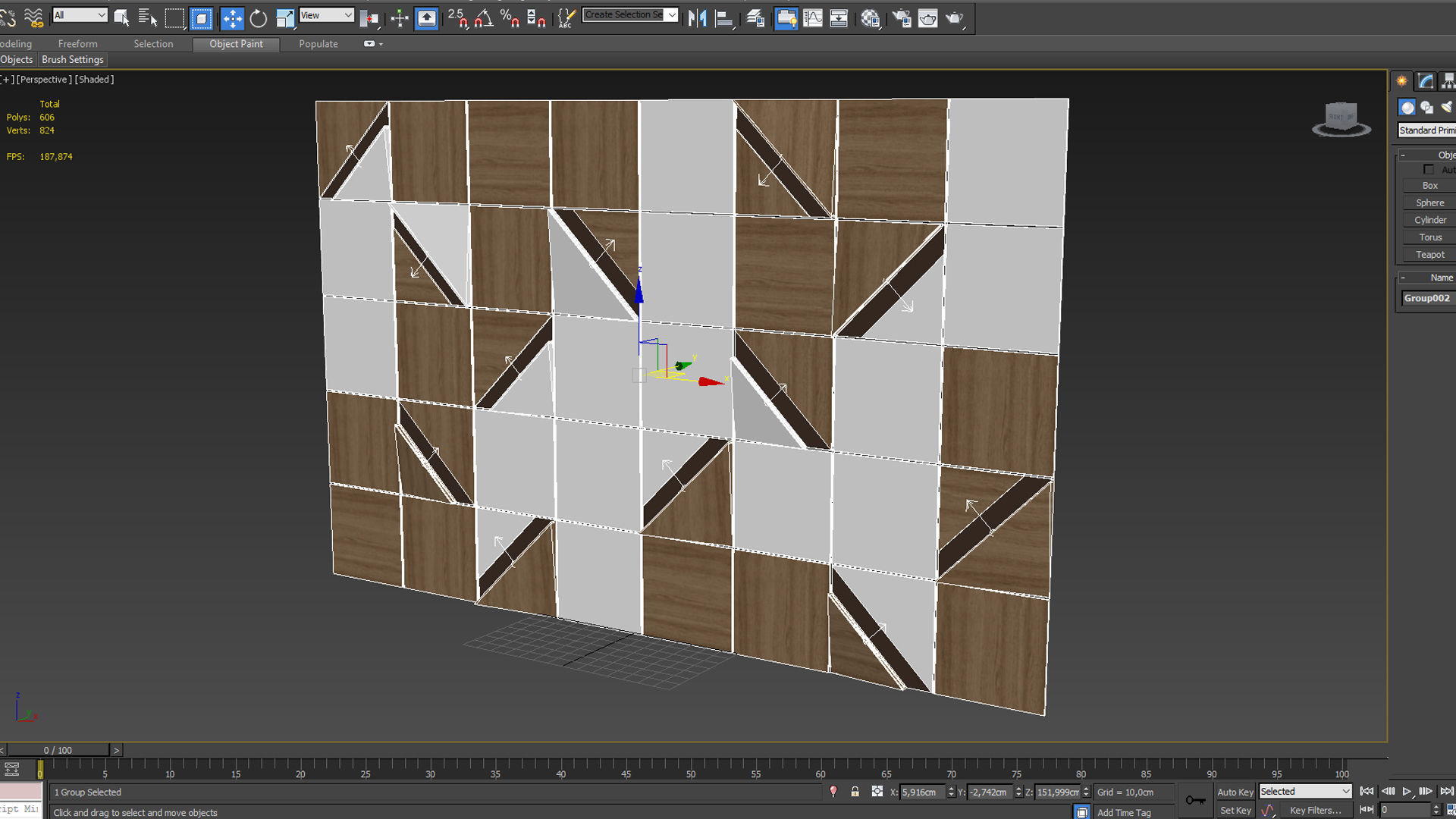Open the Schematic View
The image size is (1456, 819).
click(839, 17)
